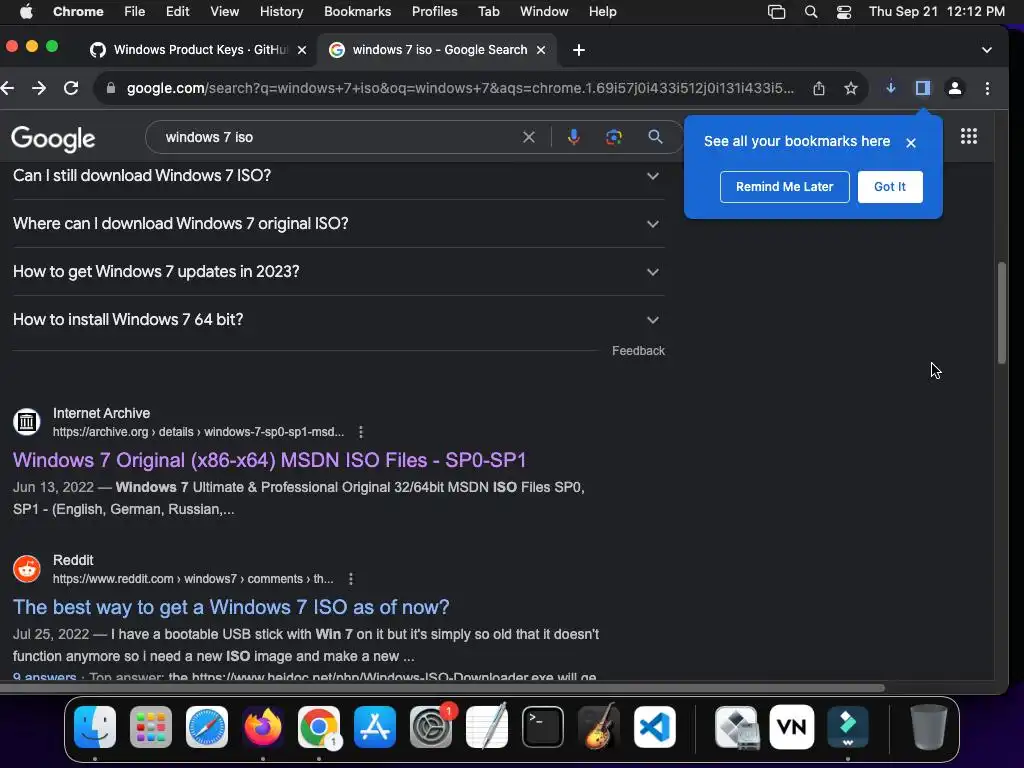The image size is (1024, 768).
Task: Submit search using magnifier icon
Action: click(655, 137)
